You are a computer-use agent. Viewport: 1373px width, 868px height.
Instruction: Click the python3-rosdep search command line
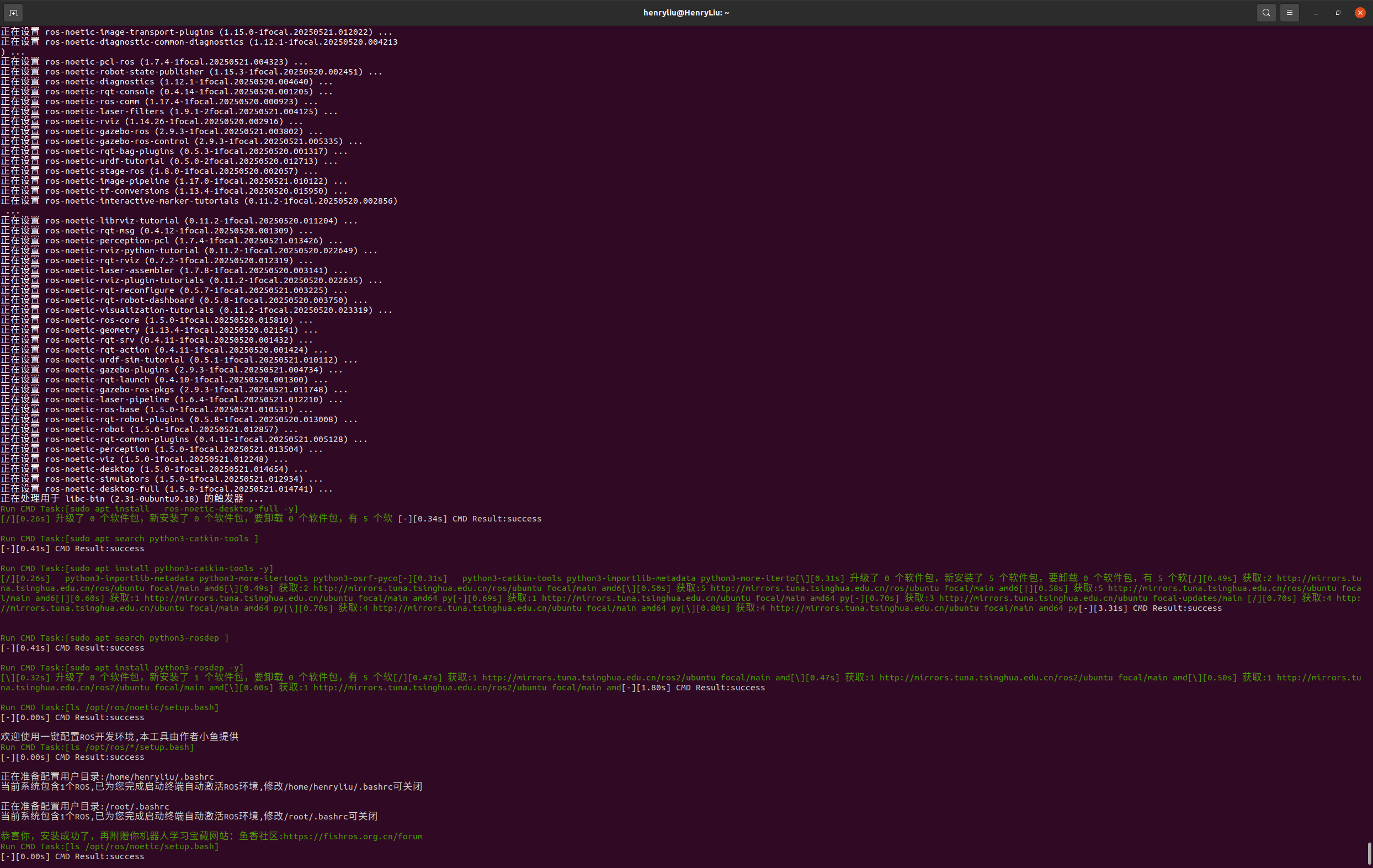click(x=114, y=637)
